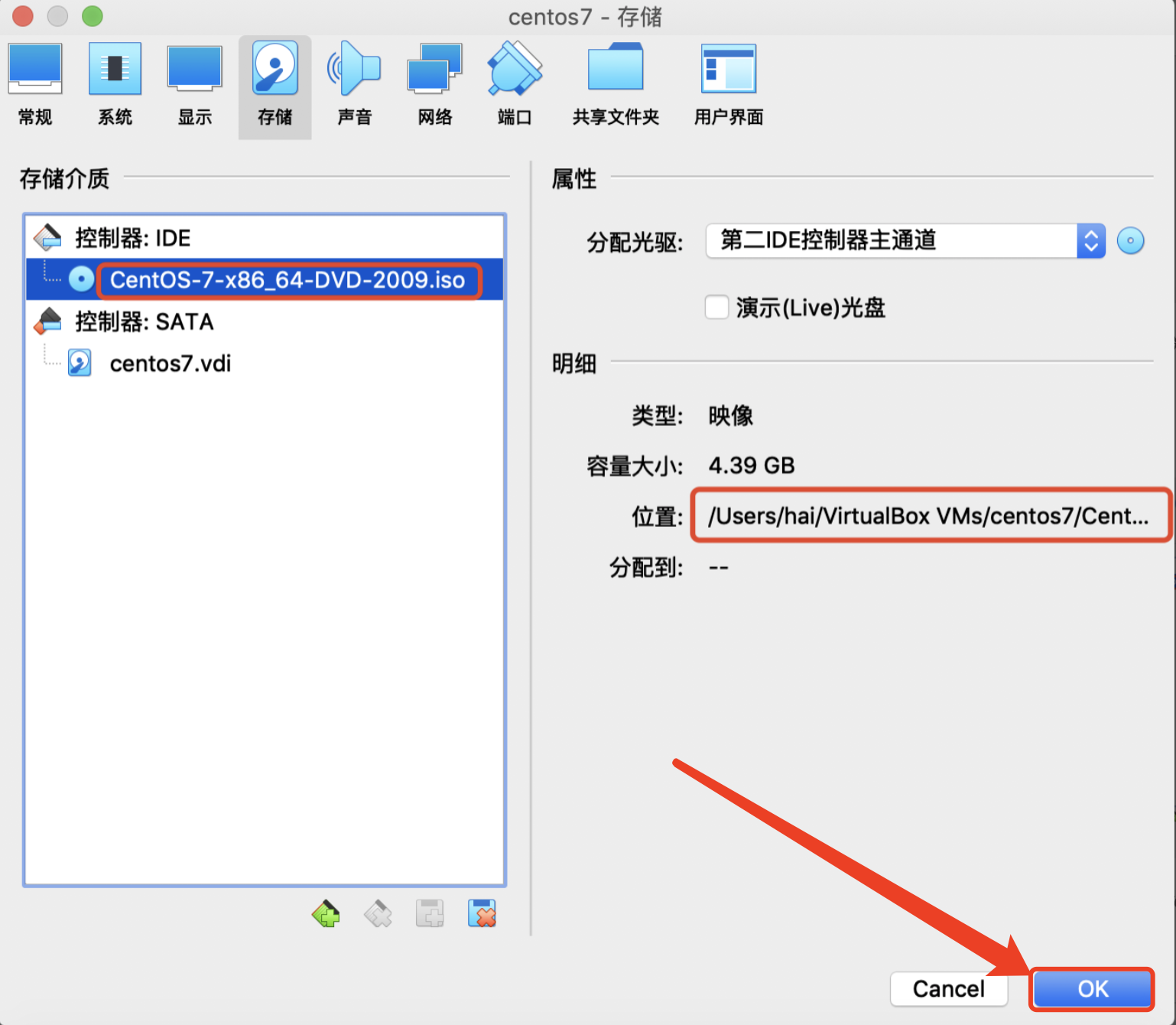The image size is (1176, 1025).
Task: Click the 分配光驱 label
Action: [635, 242]
